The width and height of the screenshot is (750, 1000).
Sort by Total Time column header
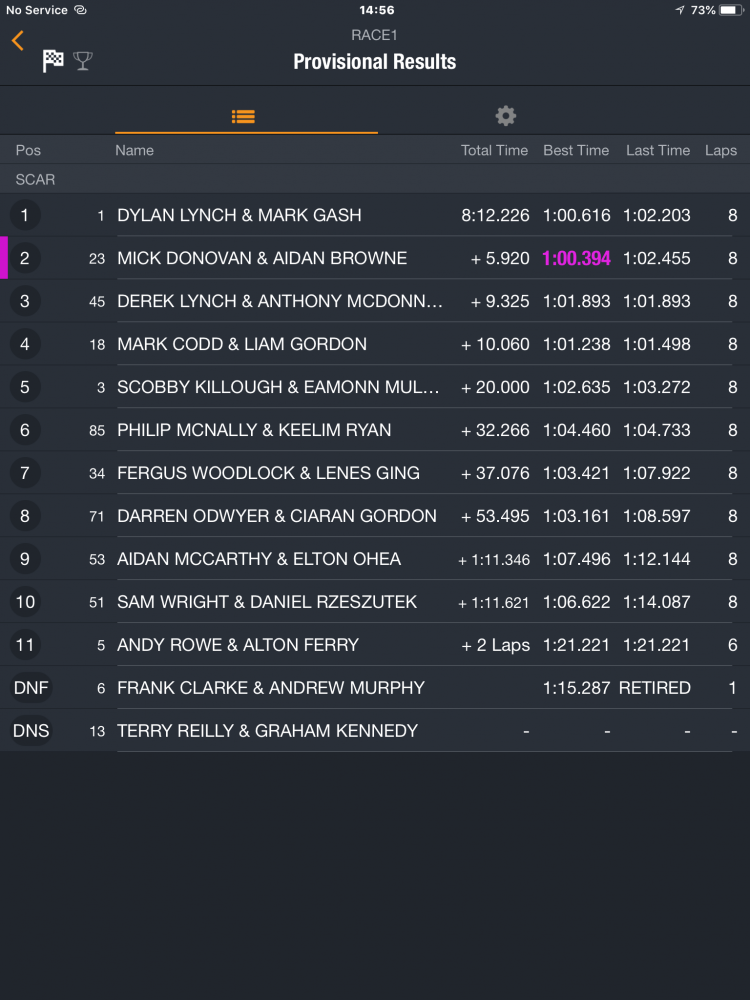pos(494,150)
